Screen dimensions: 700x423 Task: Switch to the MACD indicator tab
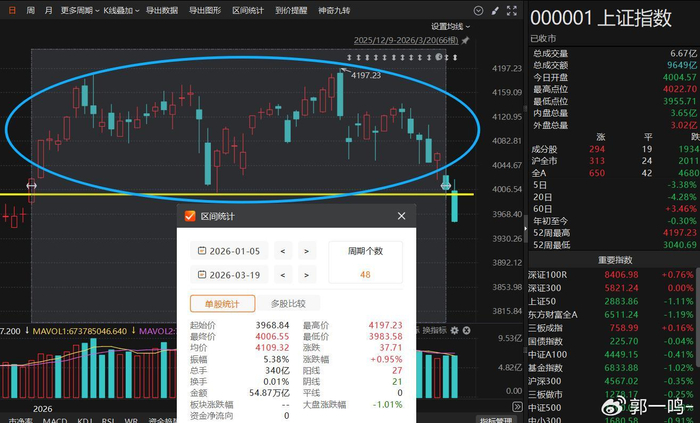pyautogui.click(x=55, y=420)
